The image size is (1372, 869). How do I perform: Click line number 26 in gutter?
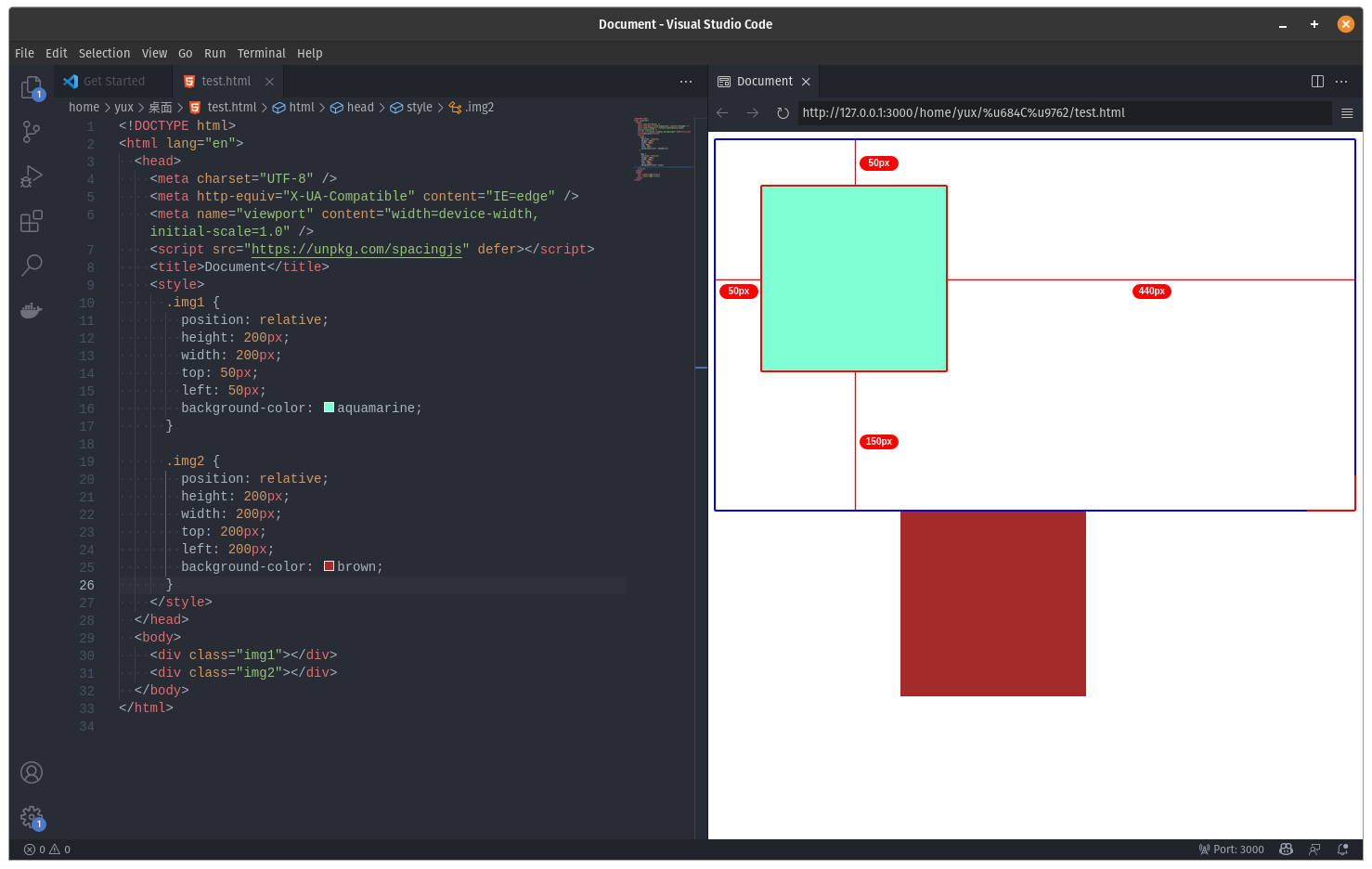coord(87,585)
